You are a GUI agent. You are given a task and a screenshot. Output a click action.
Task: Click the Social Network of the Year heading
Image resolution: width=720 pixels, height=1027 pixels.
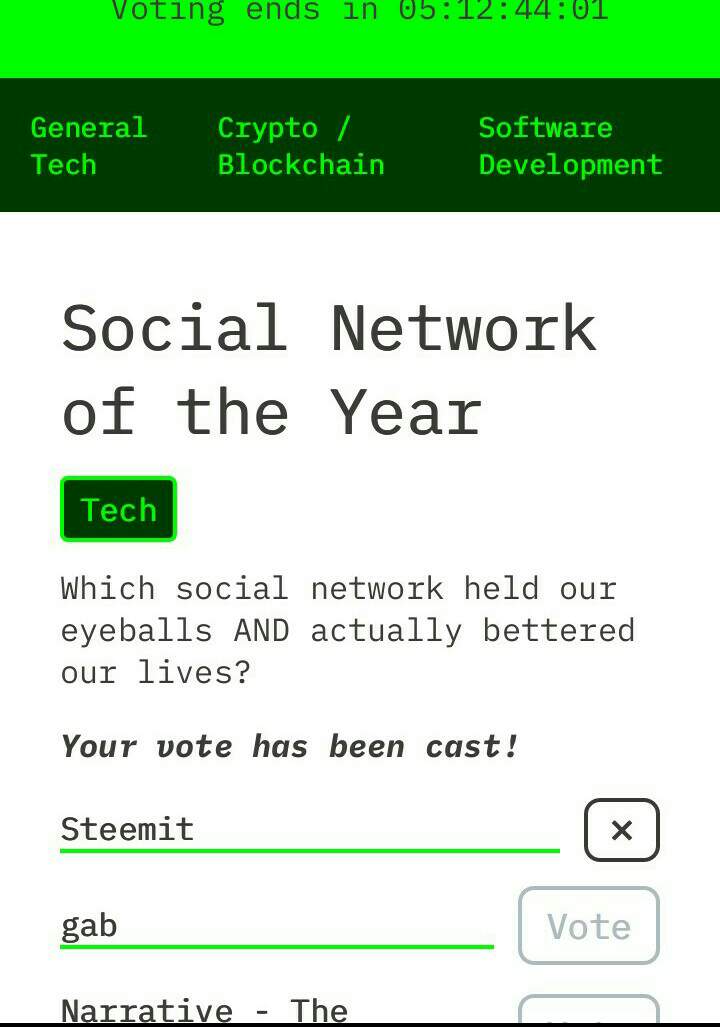click(329, 370)
